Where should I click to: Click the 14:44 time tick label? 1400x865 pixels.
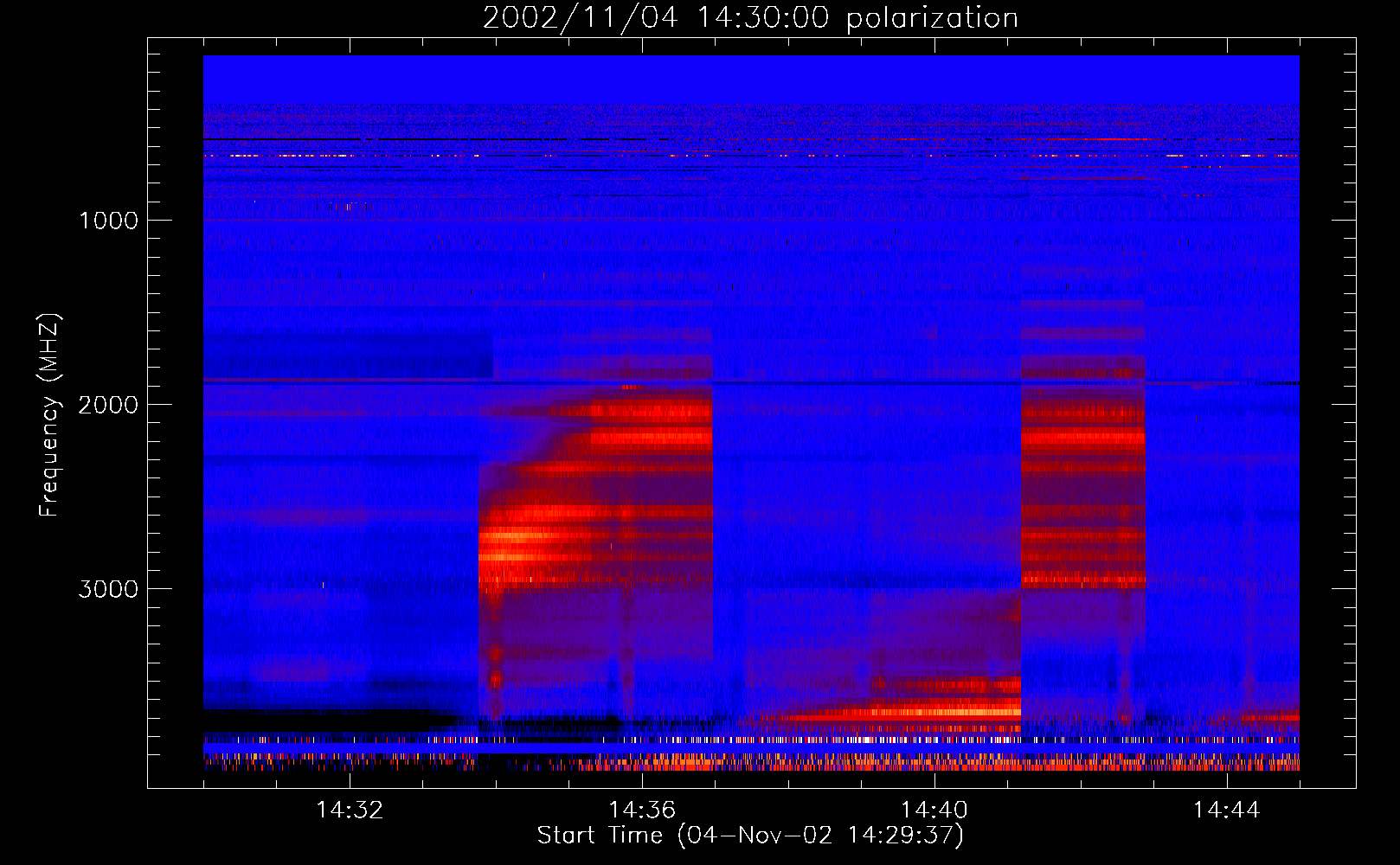[1227, 811]
